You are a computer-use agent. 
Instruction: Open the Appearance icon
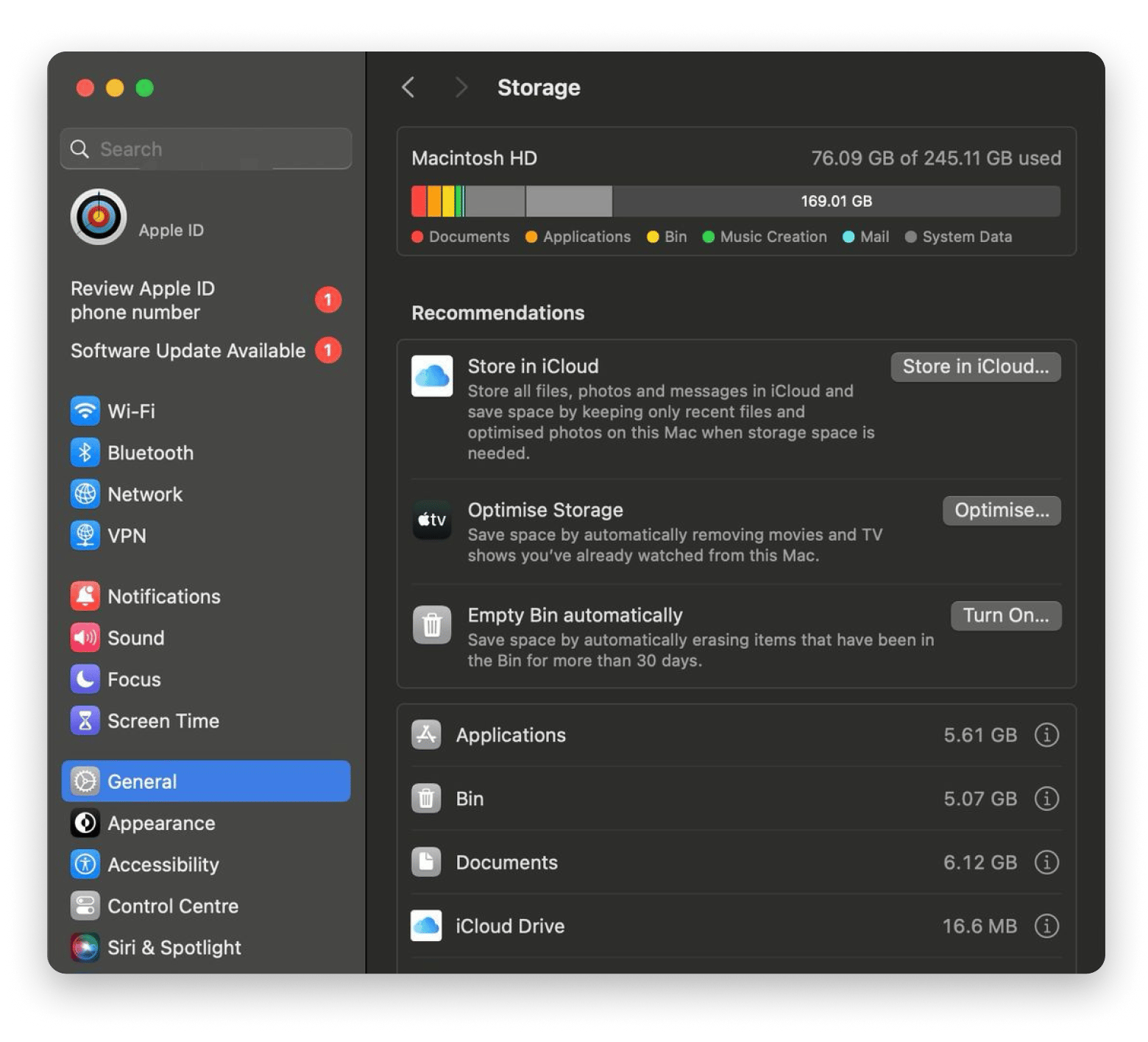point(85,823)
